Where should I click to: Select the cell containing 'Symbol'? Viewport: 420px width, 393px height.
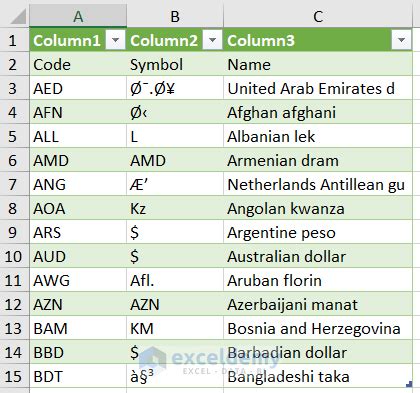coord(175,64)
